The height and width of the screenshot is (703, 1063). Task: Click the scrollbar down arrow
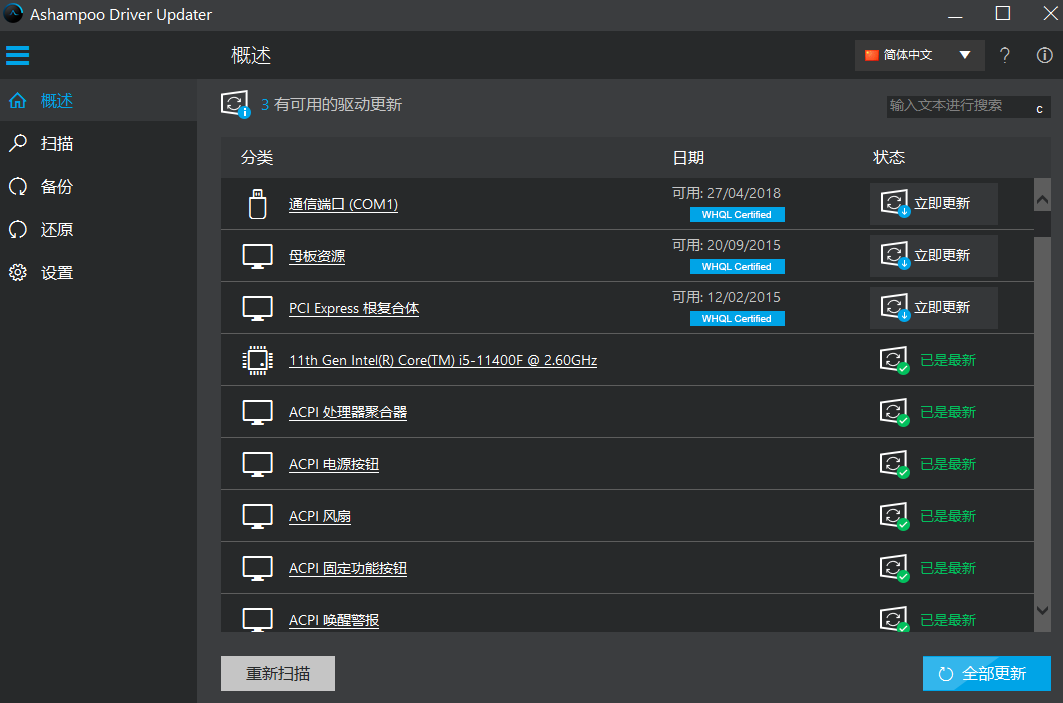point(1042,609)
